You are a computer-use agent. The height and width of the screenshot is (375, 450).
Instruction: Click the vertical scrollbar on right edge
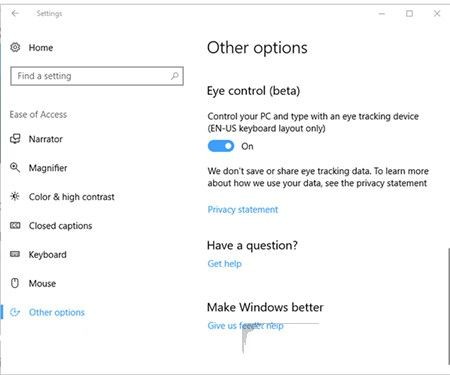coord(448,306)
